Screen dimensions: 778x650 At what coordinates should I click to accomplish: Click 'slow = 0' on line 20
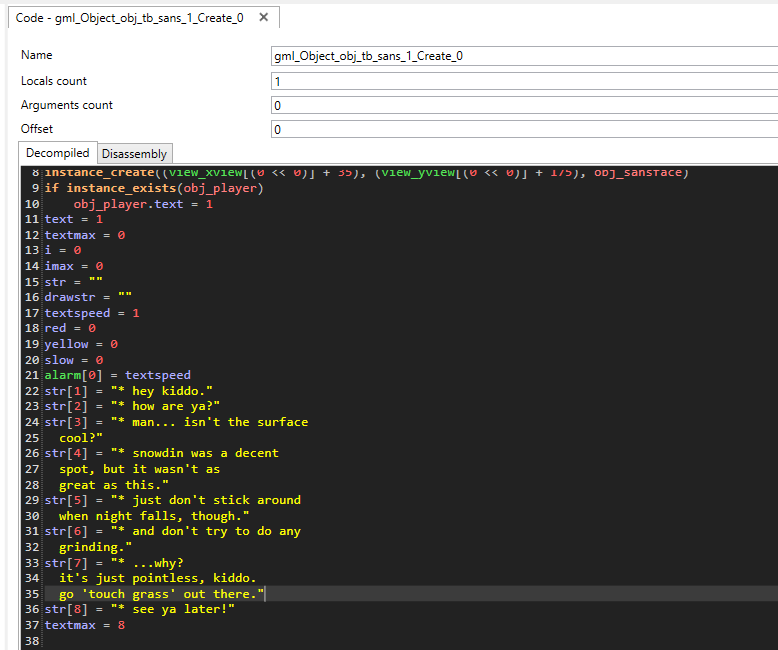click(73, 360)
